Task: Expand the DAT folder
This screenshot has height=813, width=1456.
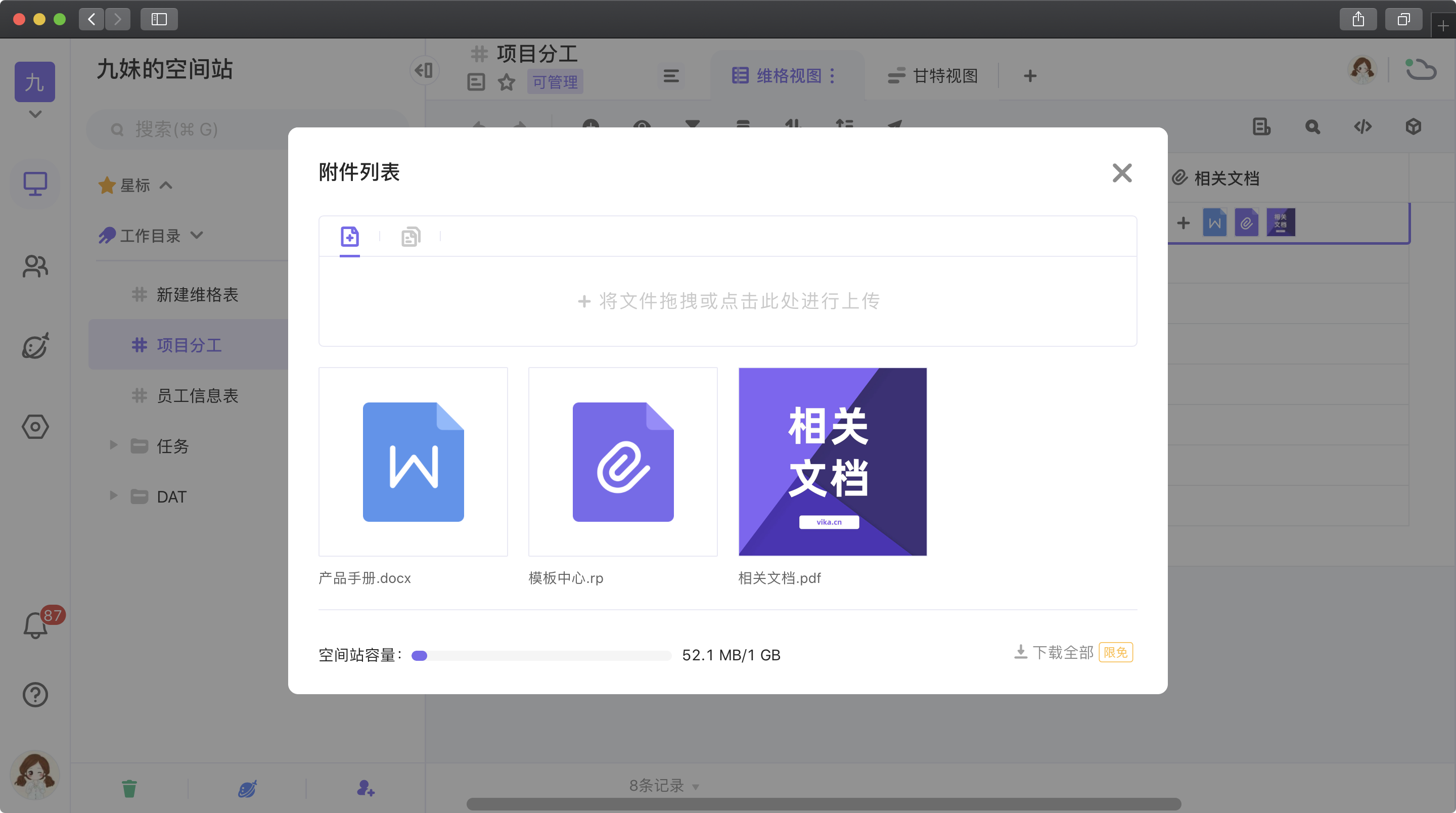Action: point(113,496)
